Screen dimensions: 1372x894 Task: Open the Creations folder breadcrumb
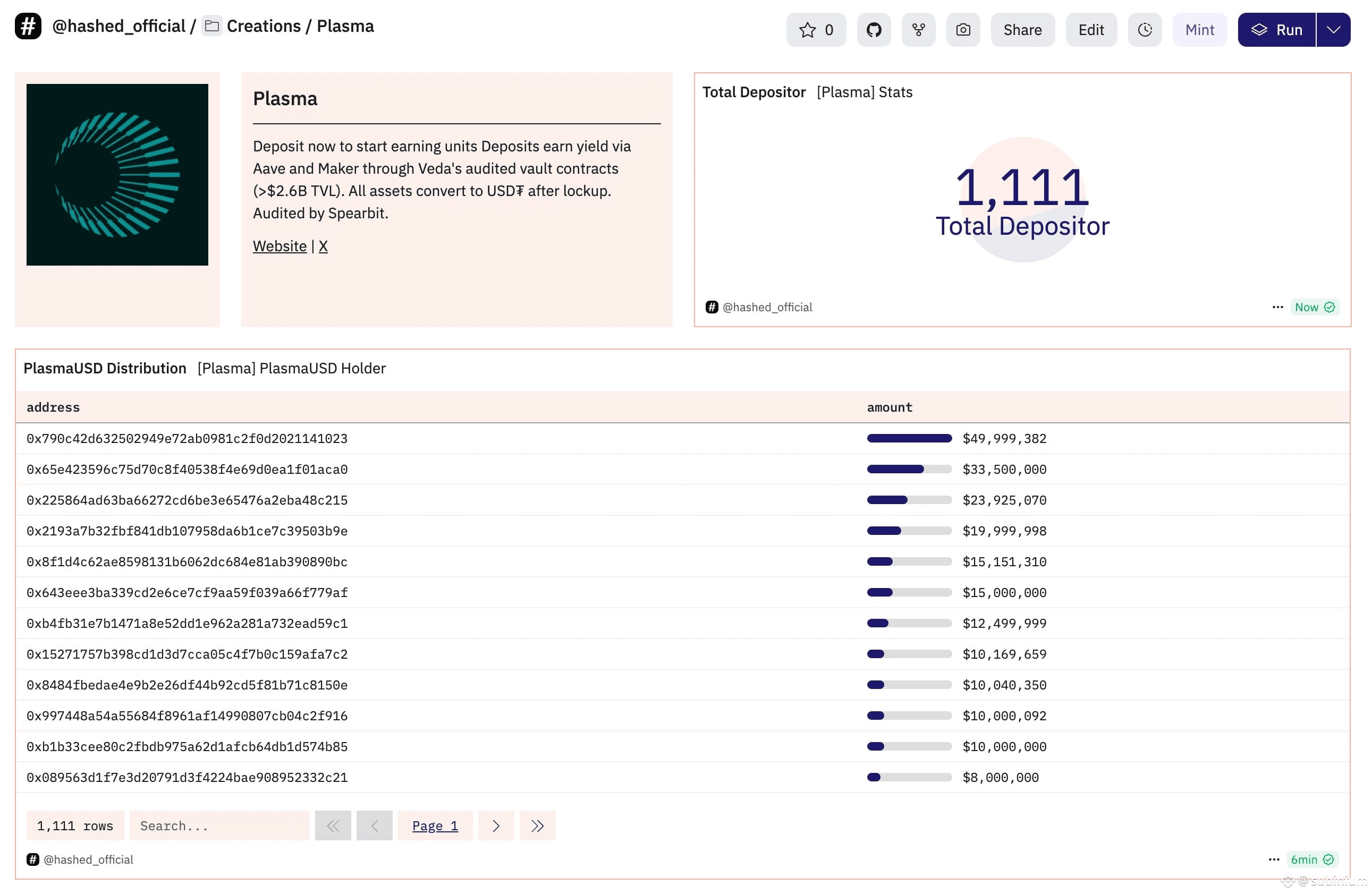coord(264,27)
